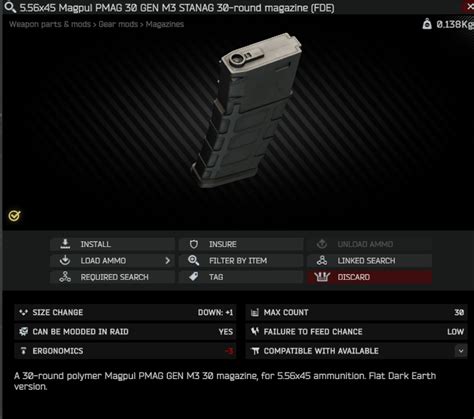
Task: Select the Required Search option
Action: point(112,277)
